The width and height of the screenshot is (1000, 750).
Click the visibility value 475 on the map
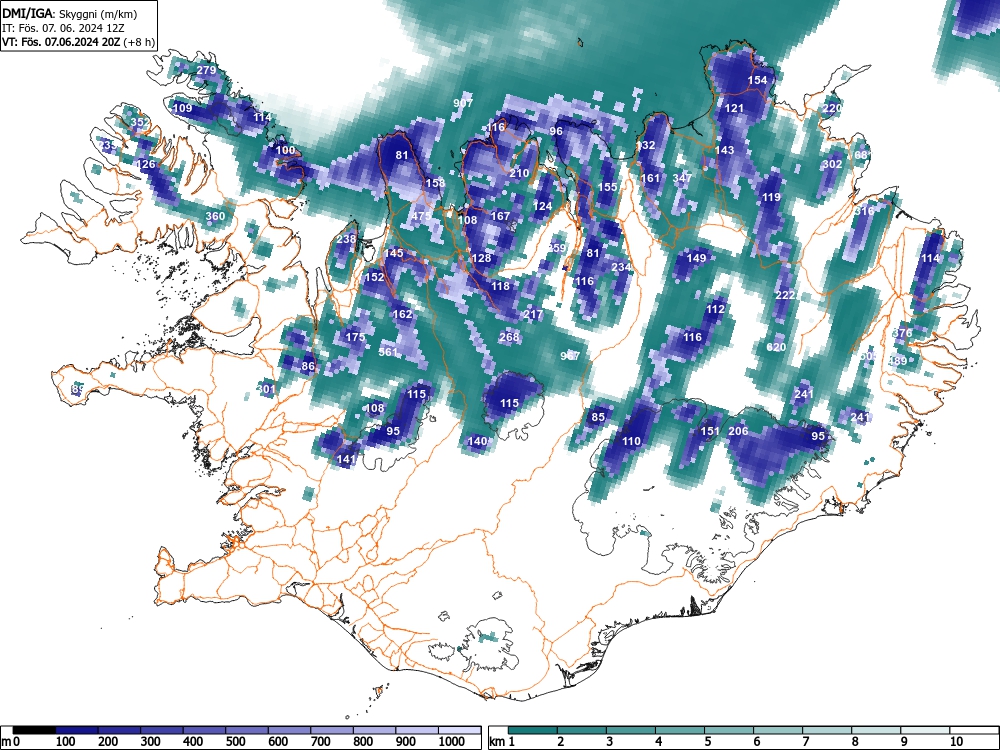point(421,216)
